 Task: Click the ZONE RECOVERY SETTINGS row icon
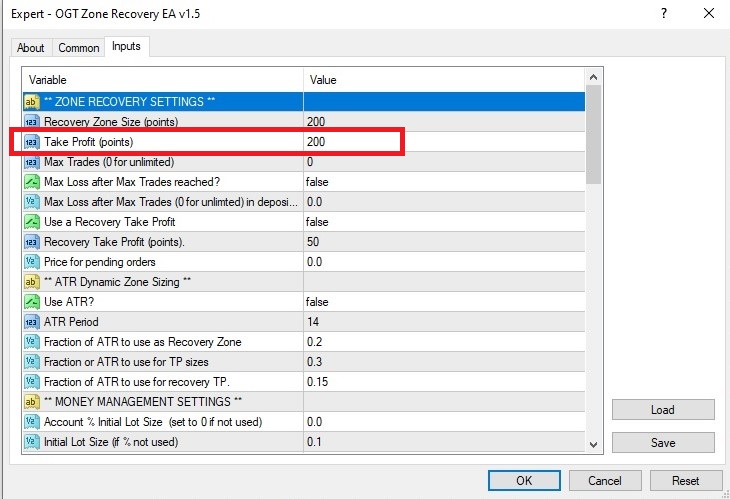pyautogui.click(x=32, y=101)
